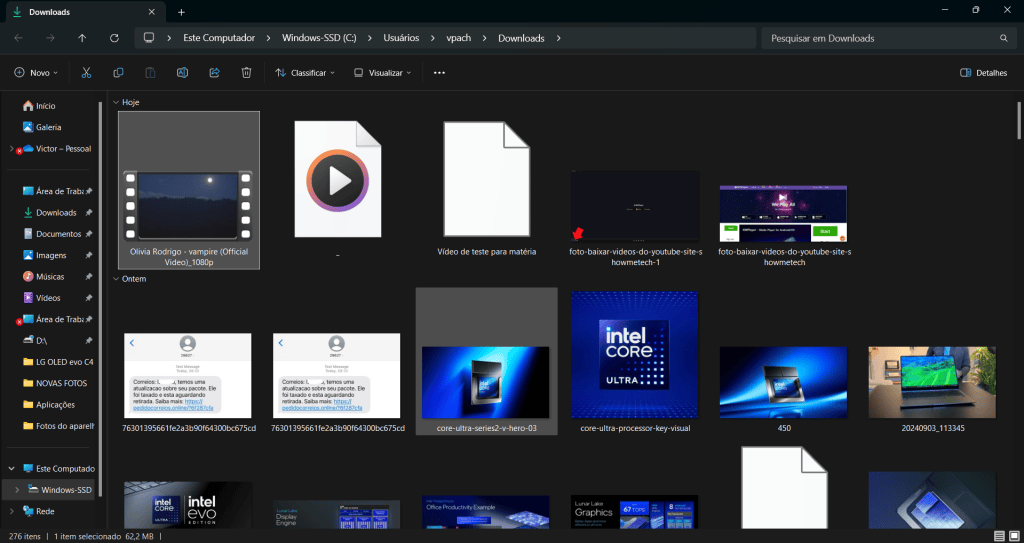The height and width of the screenshot is (543, 1024).
Task: Expand the Windows-SSD tree node
Action: point(17,490)
